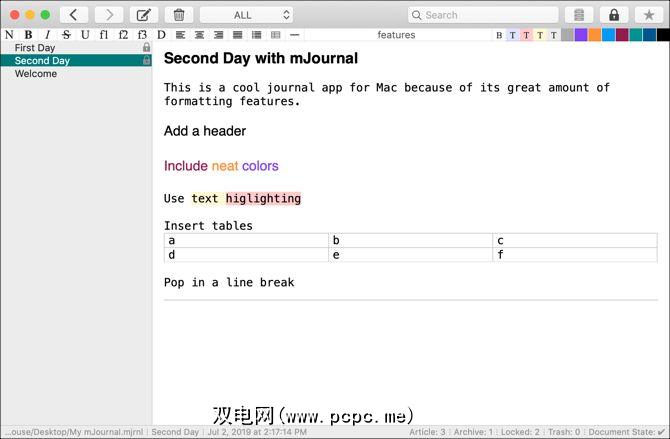Image resolution: width=670 pixels, height=439 pixels.
Task: Toggle strikethrough formatting with the S button
Action: [x=66, y=35]
